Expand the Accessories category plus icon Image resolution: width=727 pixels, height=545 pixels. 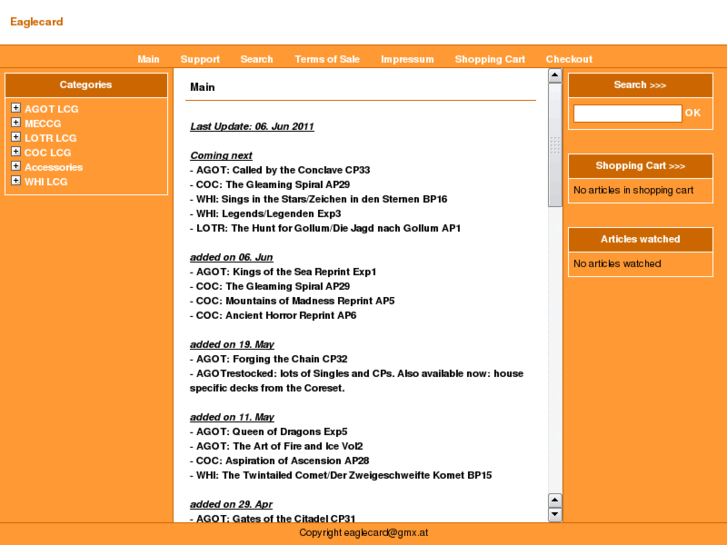point(16,166)
